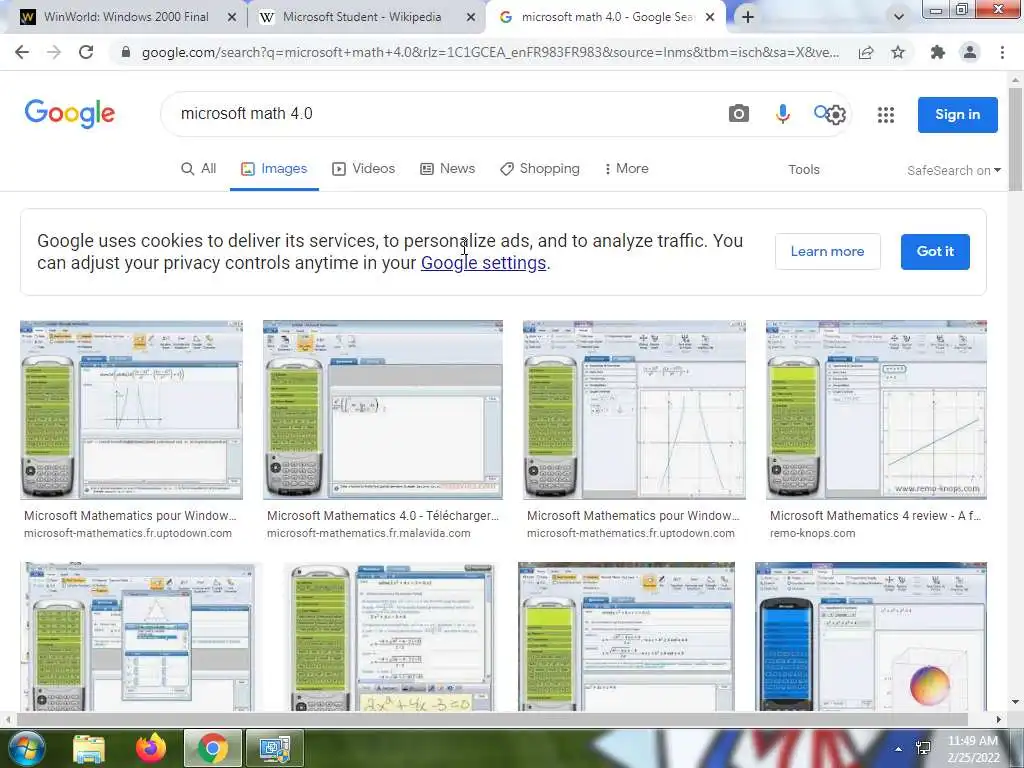Open the Google settings link

(483, 263)
